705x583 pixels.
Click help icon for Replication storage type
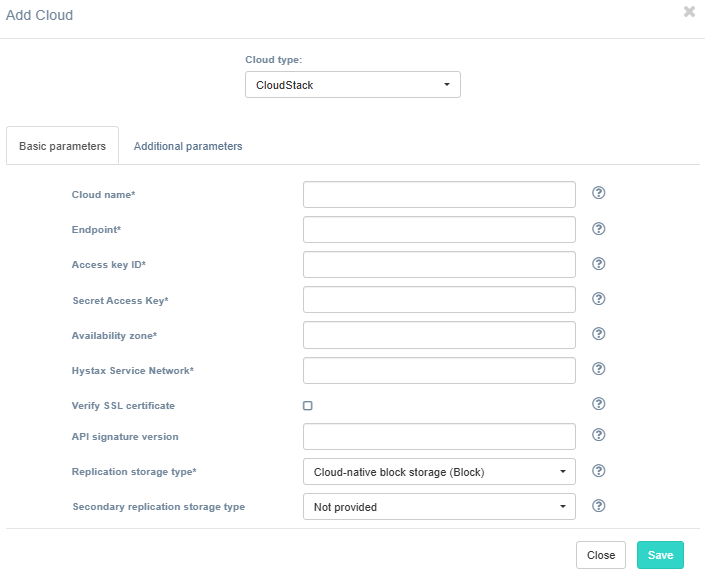[x=598, y=471]
